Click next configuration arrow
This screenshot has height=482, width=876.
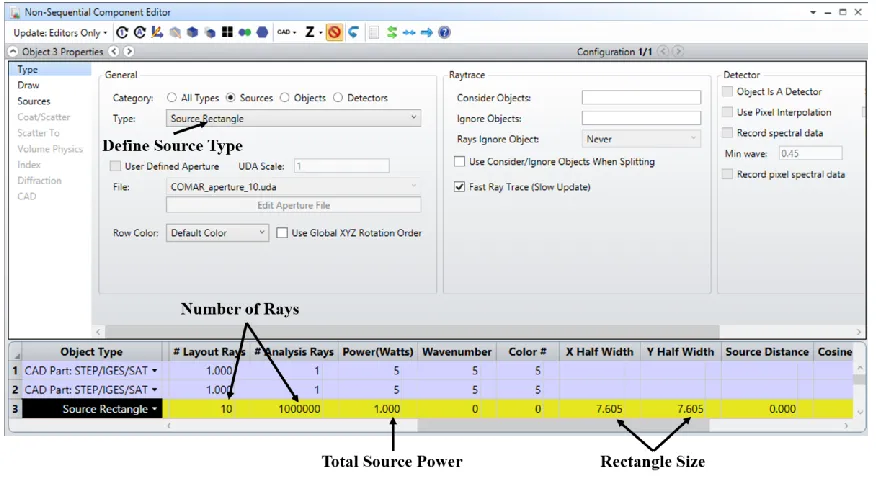coord(678,51)
